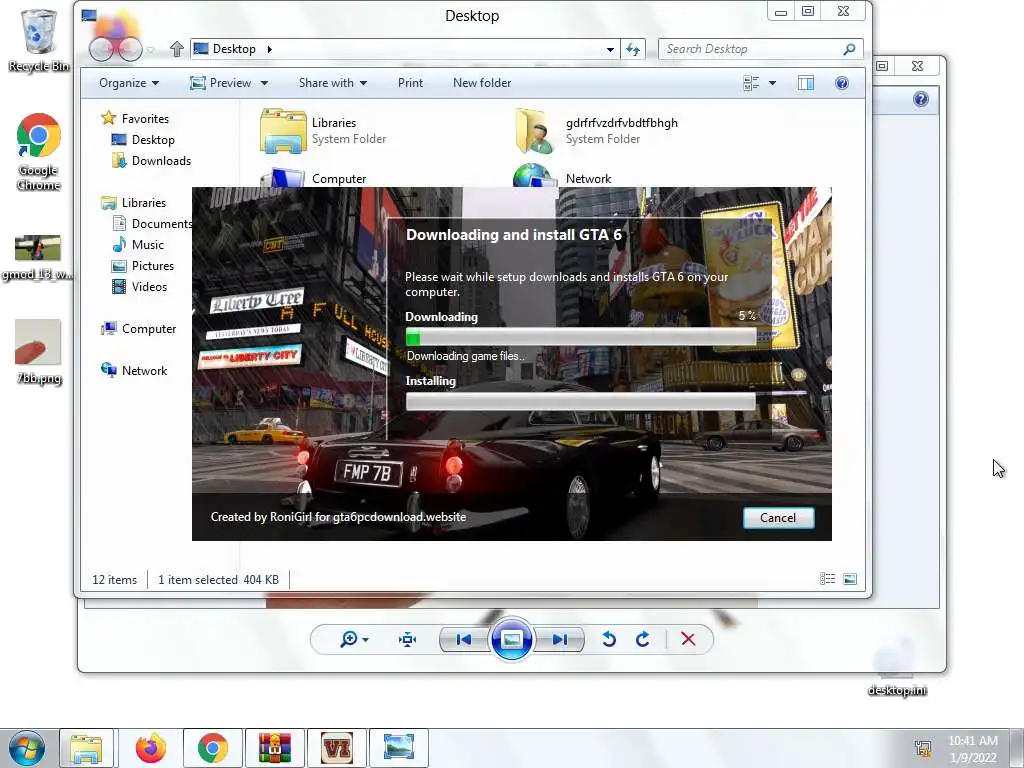The width and height of the screenshot is (1024, 768).
Task: Select the gdrfrfvzdrfvbdtfbhgh user folder
Action: [596, 131]
